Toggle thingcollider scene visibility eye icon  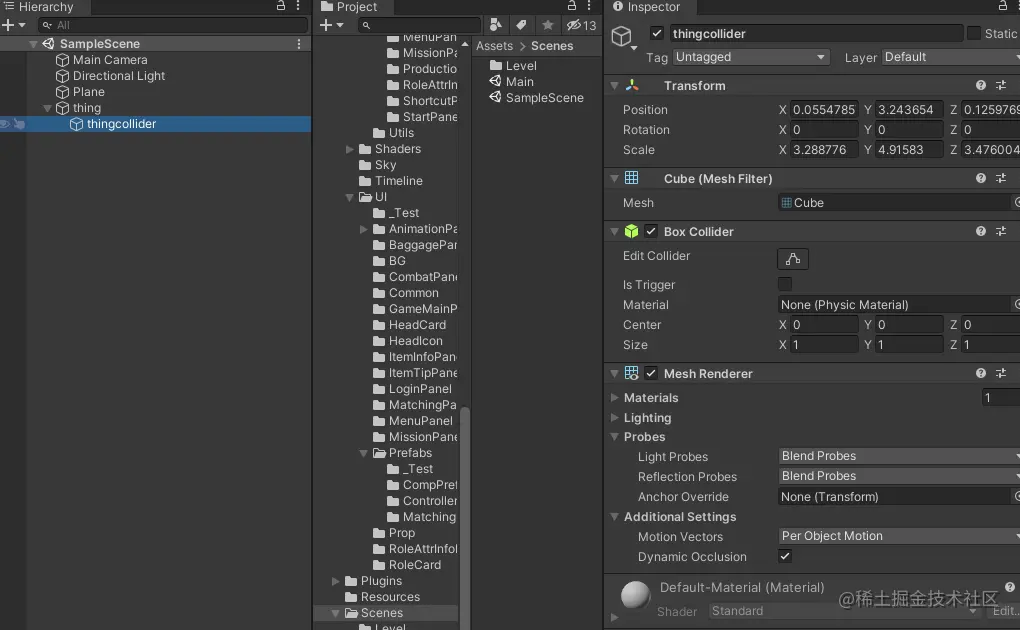(5, 124)
